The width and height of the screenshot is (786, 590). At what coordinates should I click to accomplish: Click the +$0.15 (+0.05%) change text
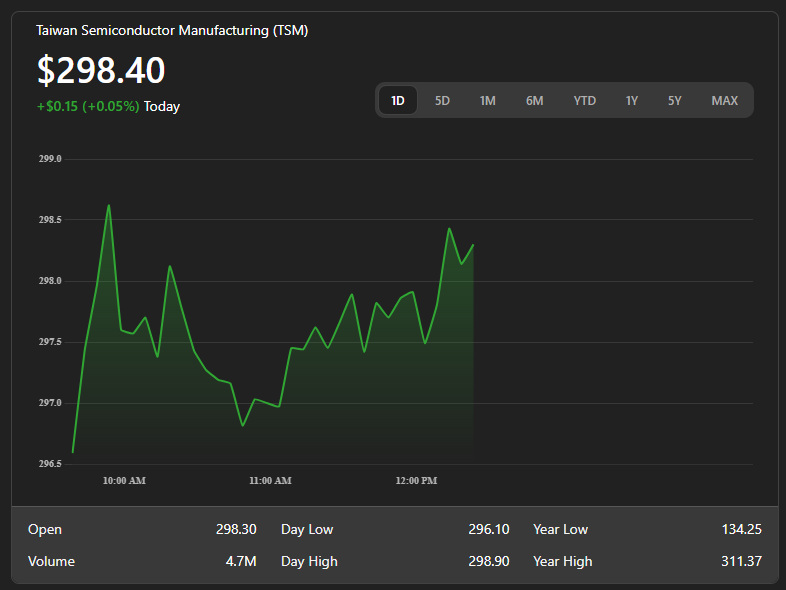[88, 106]
